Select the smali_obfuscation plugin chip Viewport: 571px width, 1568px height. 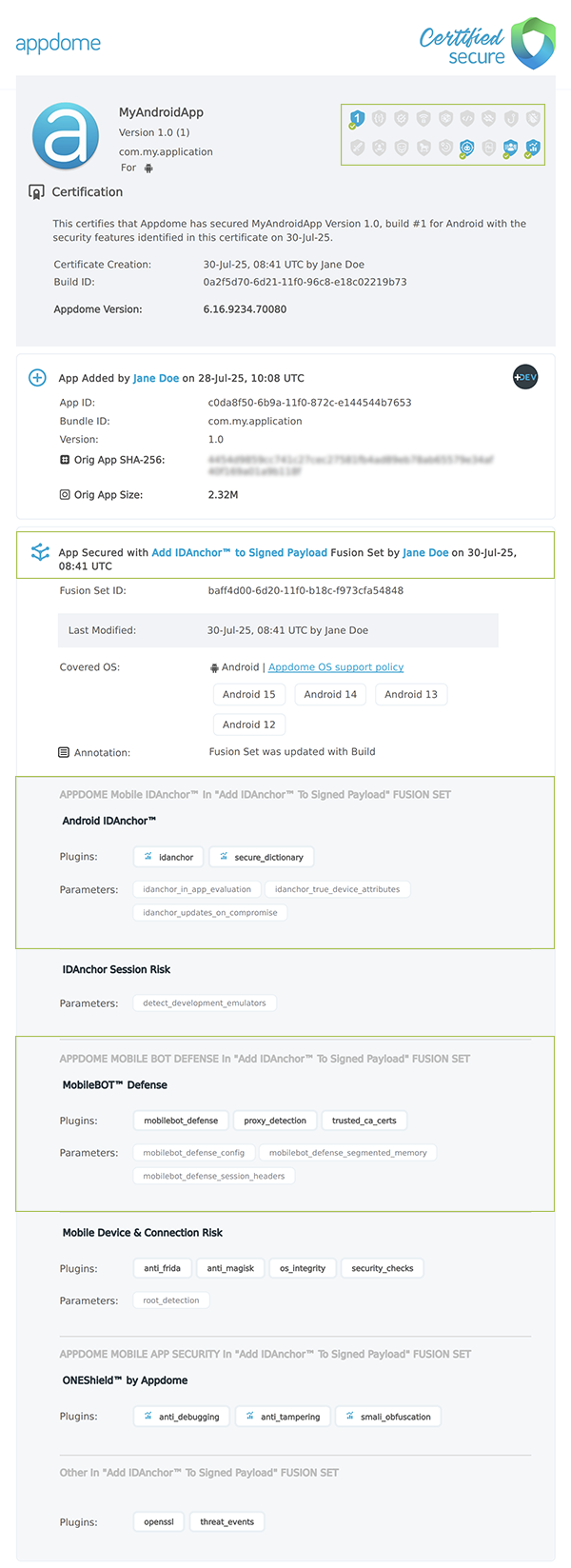coord(387,1416)
